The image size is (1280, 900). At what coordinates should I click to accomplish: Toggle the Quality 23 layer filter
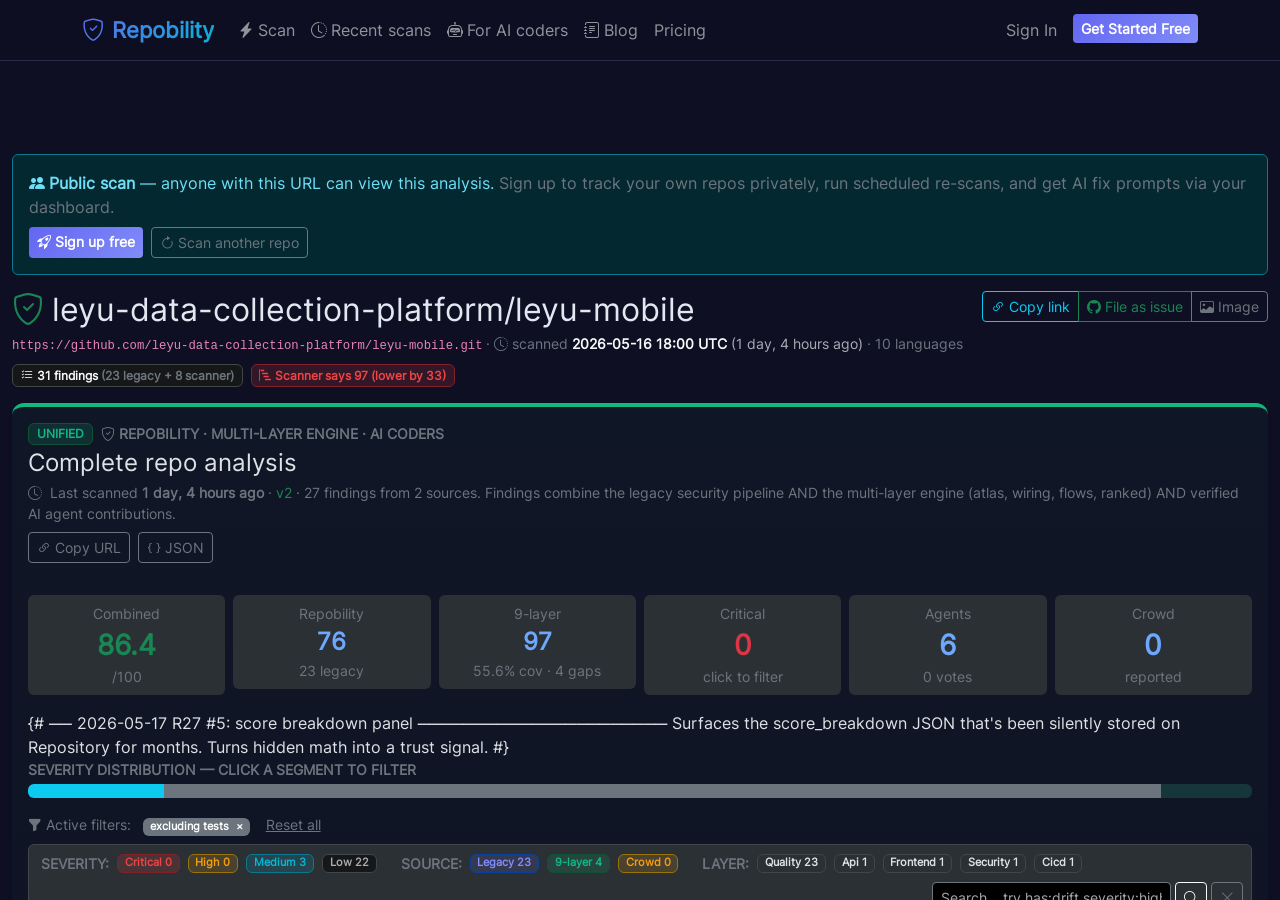tap(792, 863)
